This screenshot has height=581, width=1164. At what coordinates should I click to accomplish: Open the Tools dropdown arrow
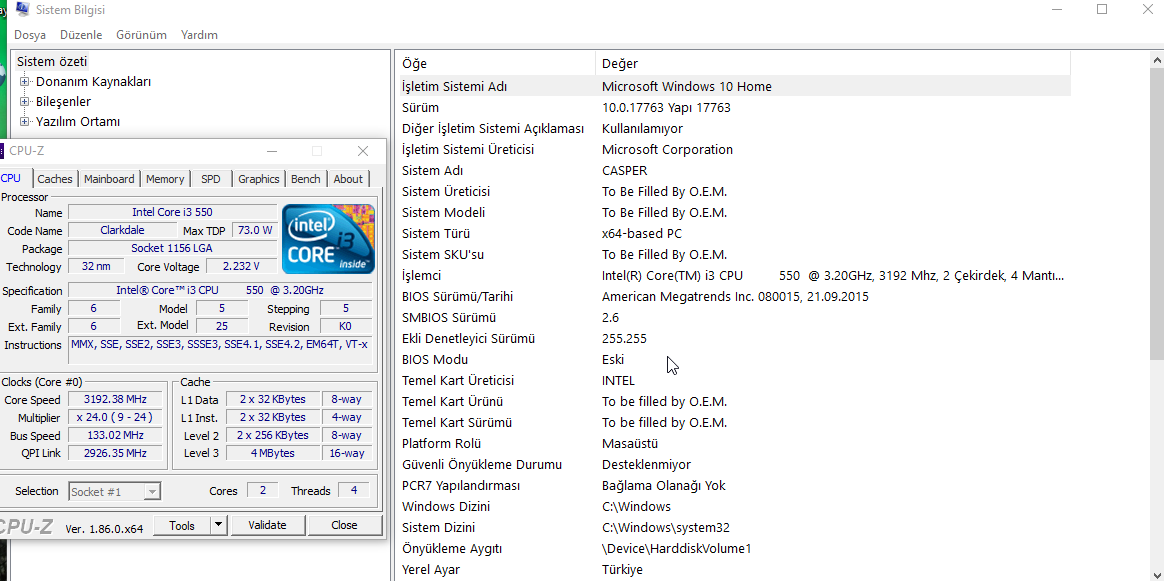click(218, 525)
